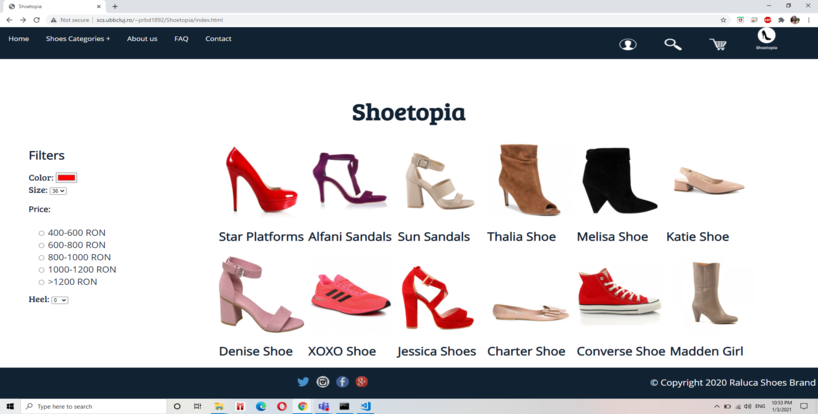This screenshot has height=414, width=818.
Task: Click the red Converse sneaker image
Action: (619, 291)
